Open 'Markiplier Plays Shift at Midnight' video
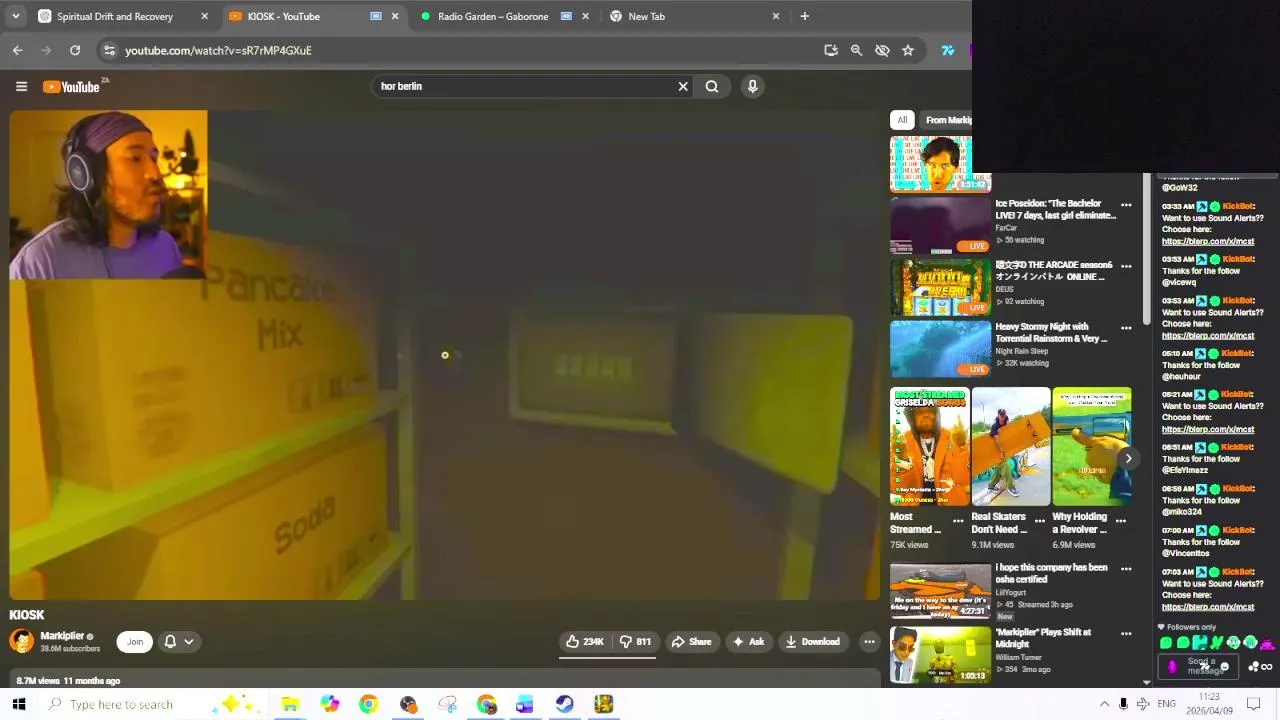 [x=1043, y=638]
